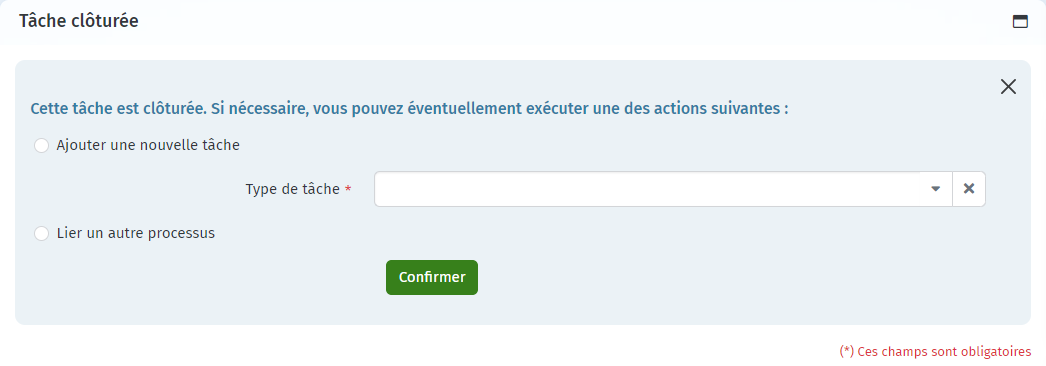Click the red asterisk beside Type de tâche

(348, 189)
